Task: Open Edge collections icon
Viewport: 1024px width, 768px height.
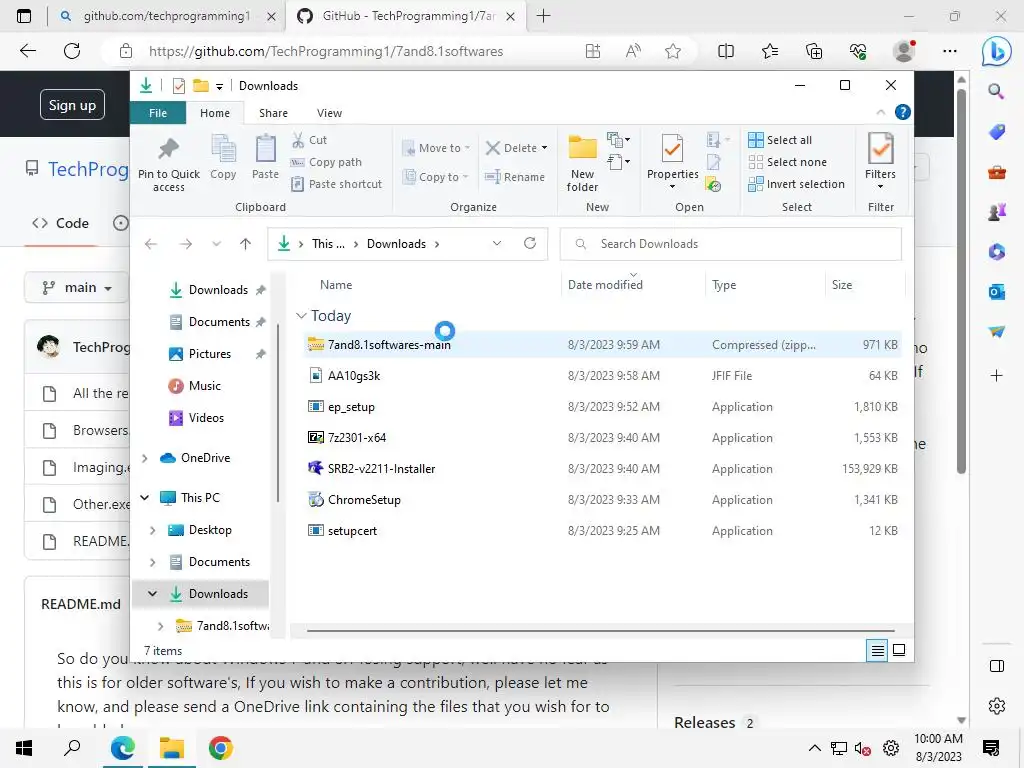Action: [814, 51]
